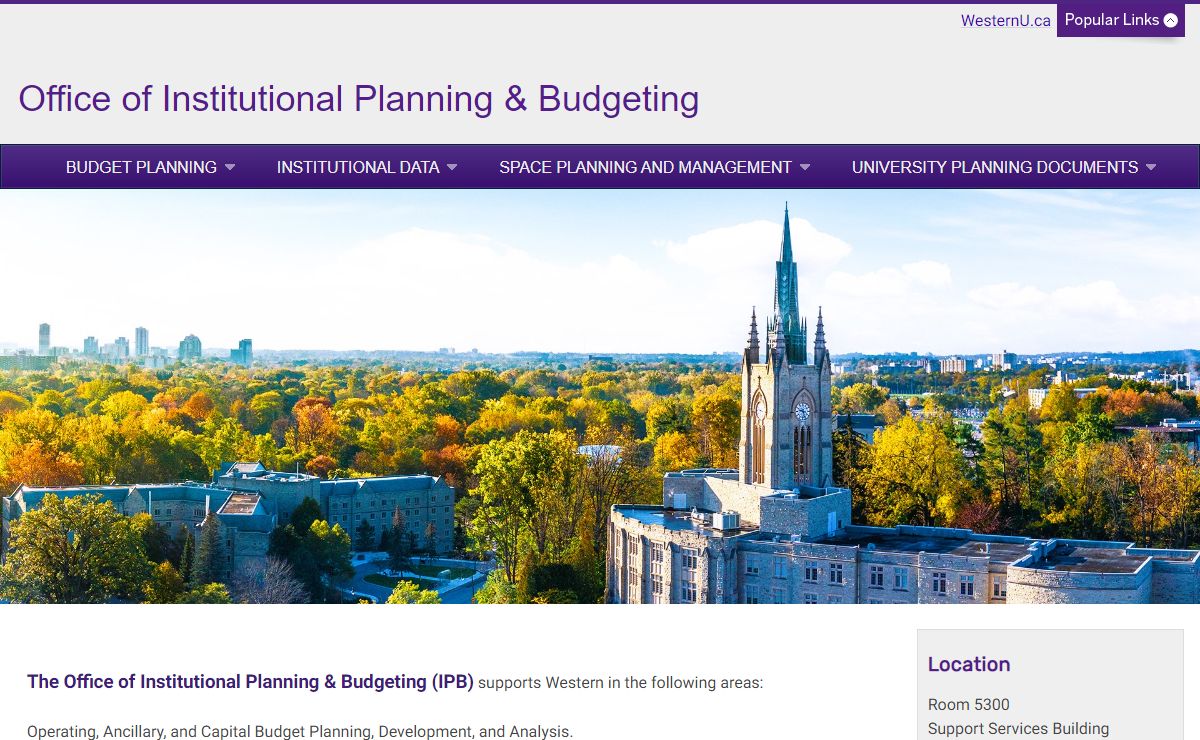The image size is (1200, 740).
Task: Select the 'Support Services Building' text
Action: pyautogui.click(x=1018, y=729)
